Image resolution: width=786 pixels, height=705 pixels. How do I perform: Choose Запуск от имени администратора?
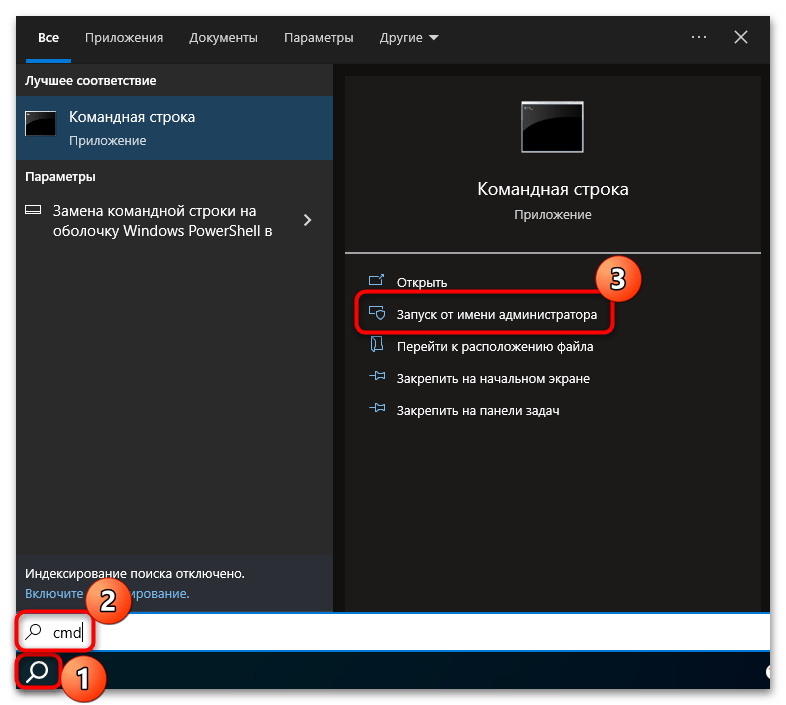pos(496,314)
